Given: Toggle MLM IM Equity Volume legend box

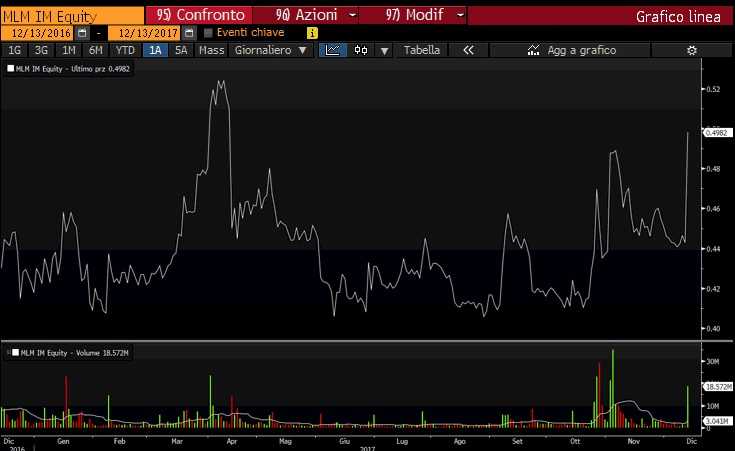Looking at the screenshot, I should point(15,353).
